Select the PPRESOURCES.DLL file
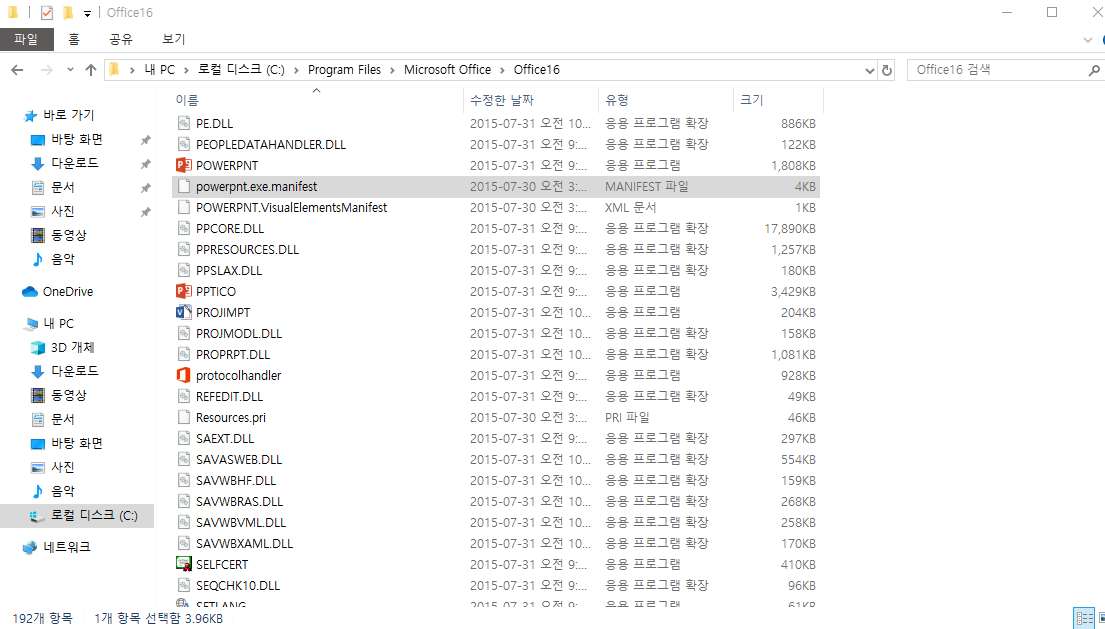Image resolution: width=1105 pixels, height=629 pixels. 496,249
